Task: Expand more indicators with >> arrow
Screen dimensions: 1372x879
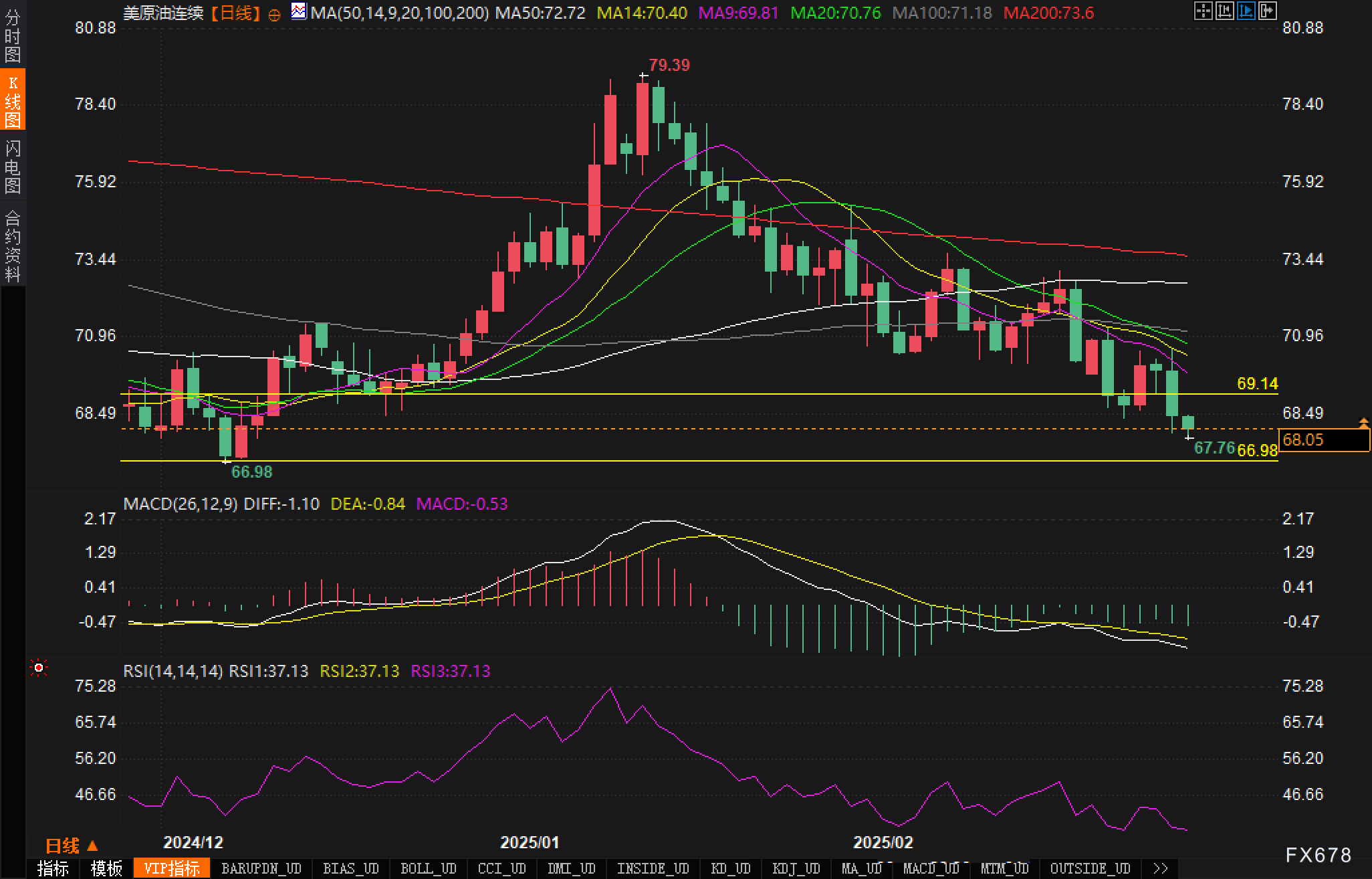Action: click(1161, 868)
